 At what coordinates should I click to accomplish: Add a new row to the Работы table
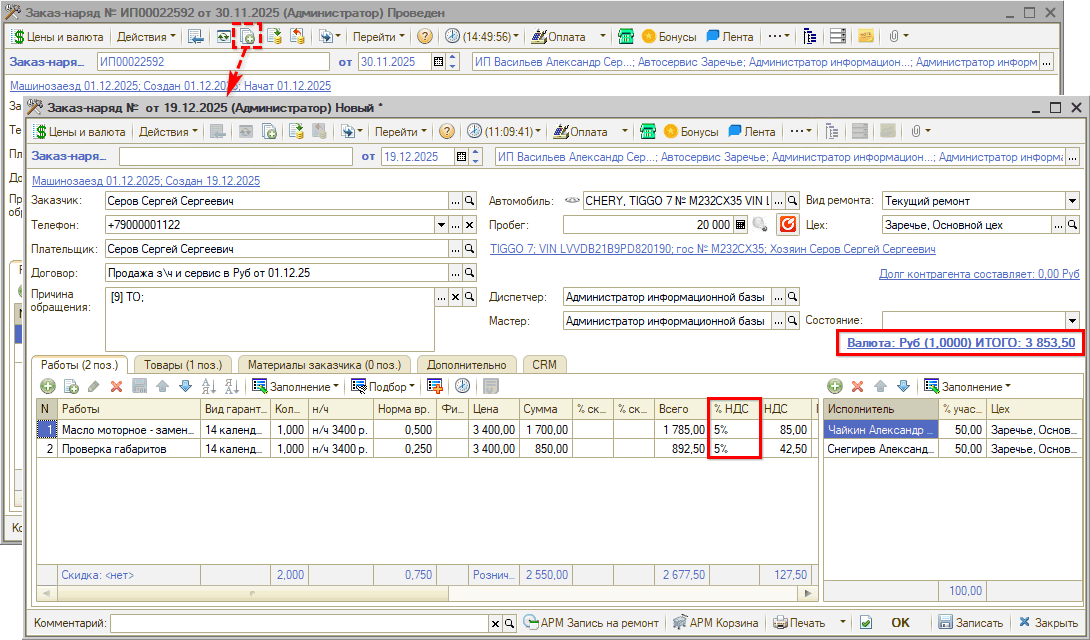pos(47,386)
